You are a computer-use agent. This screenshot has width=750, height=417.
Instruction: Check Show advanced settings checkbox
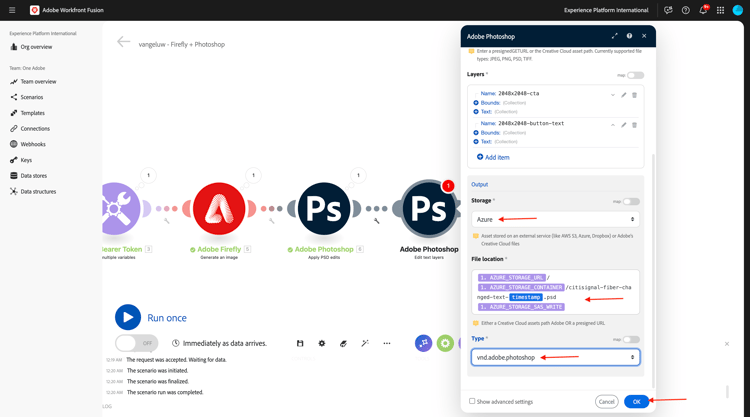click(472, 401)
